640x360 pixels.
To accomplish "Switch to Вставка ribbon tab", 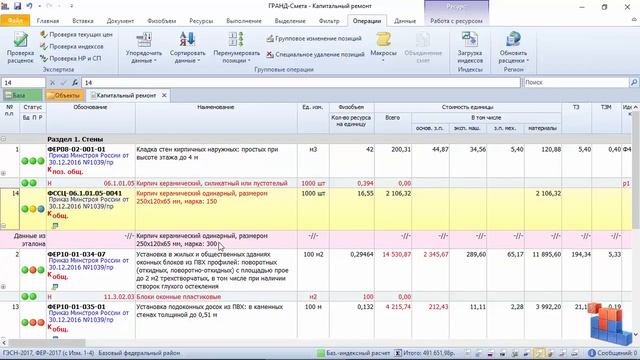I will (83, 21).
